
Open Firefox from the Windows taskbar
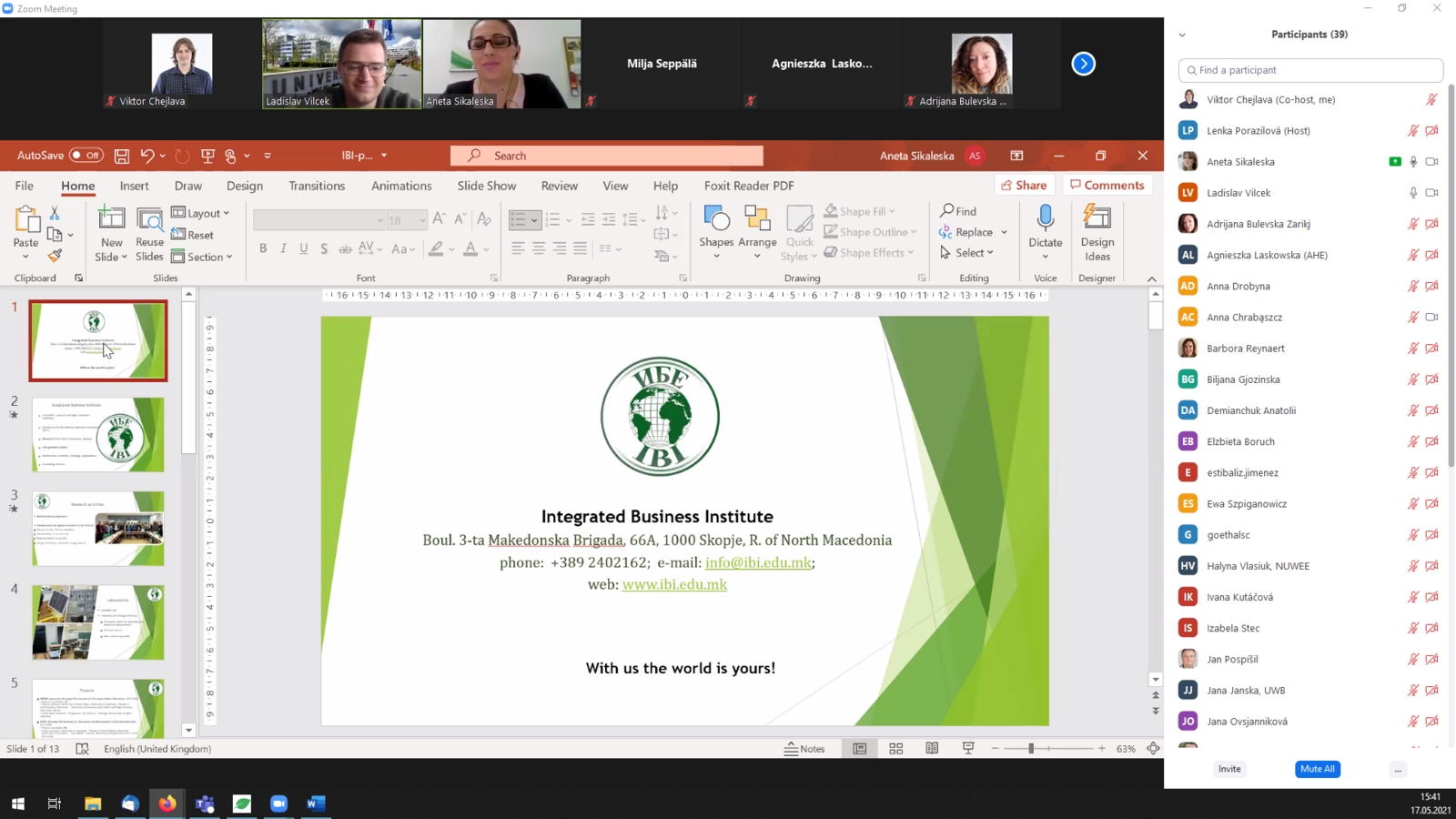coord(167,804)
